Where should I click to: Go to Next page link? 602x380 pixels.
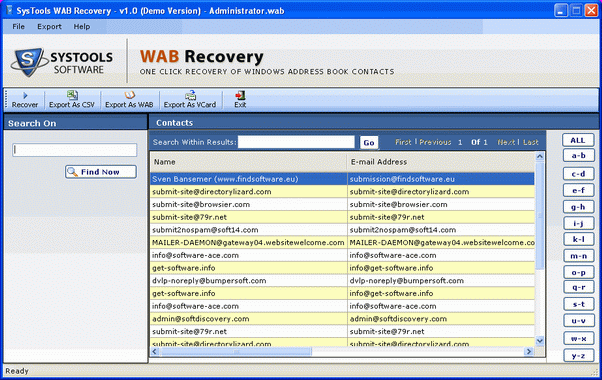506,142
